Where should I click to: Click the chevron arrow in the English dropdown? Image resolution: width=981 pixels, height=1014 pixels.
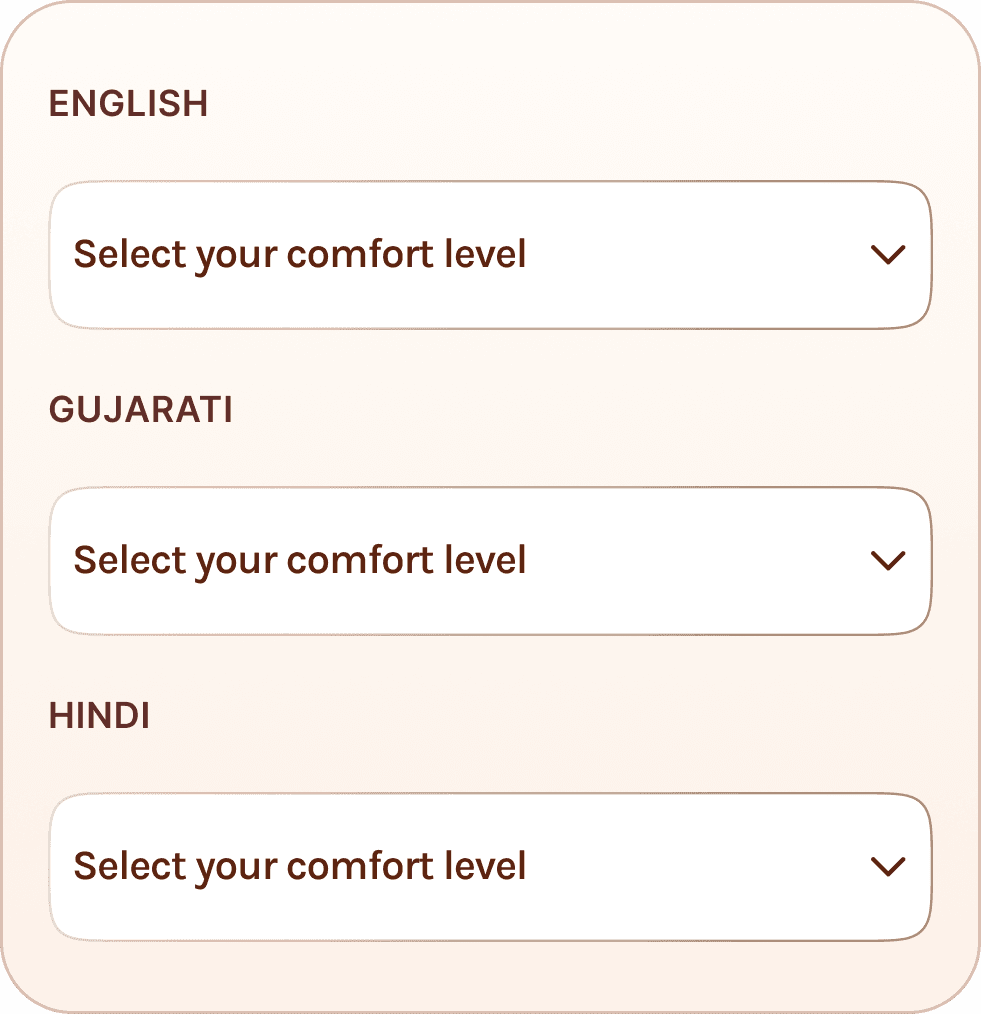(888, 255)
